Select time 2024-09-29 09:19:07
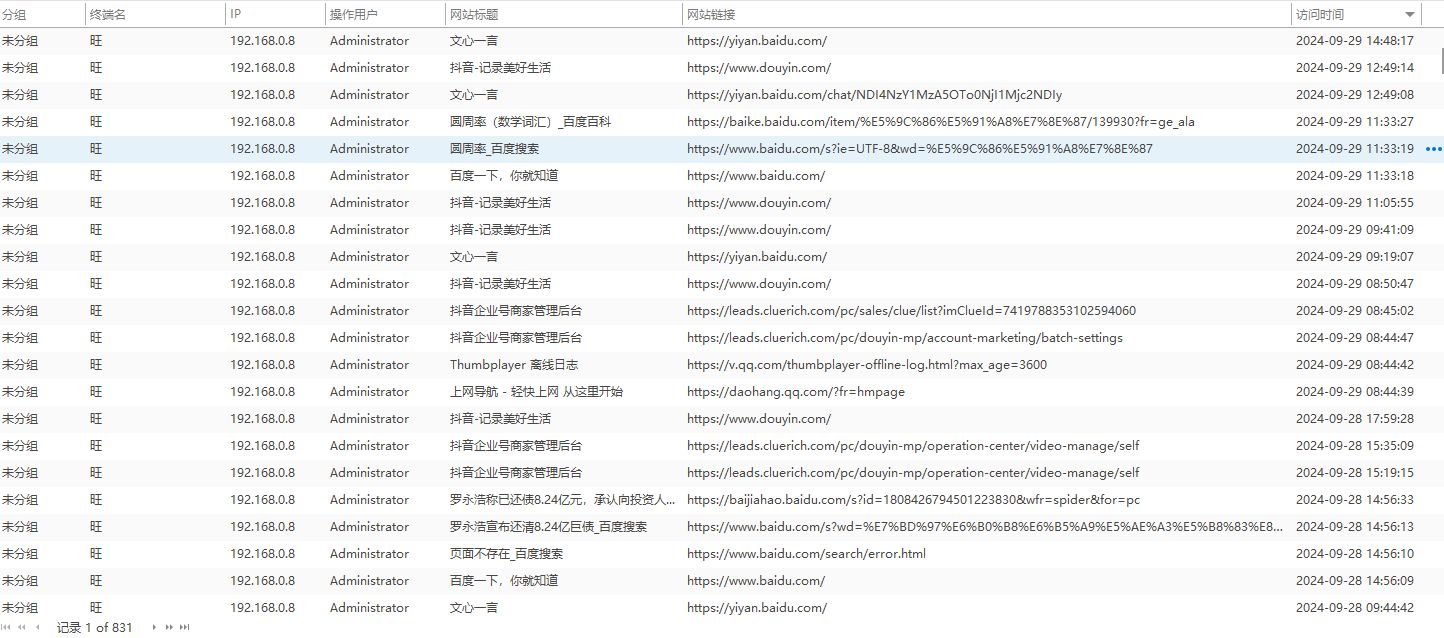This screenshot has height=638, width=1444. [x=1355, y=257]
